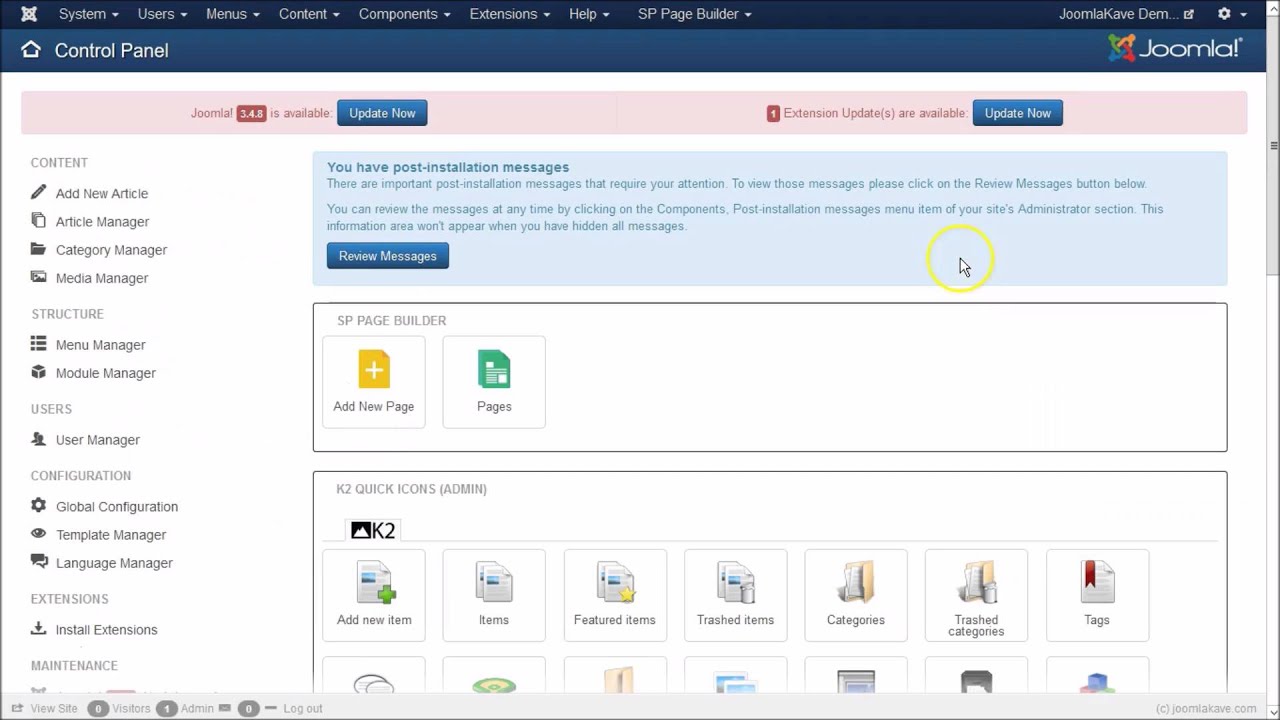
Task: Open the System menu
Action: coord(88,14)
